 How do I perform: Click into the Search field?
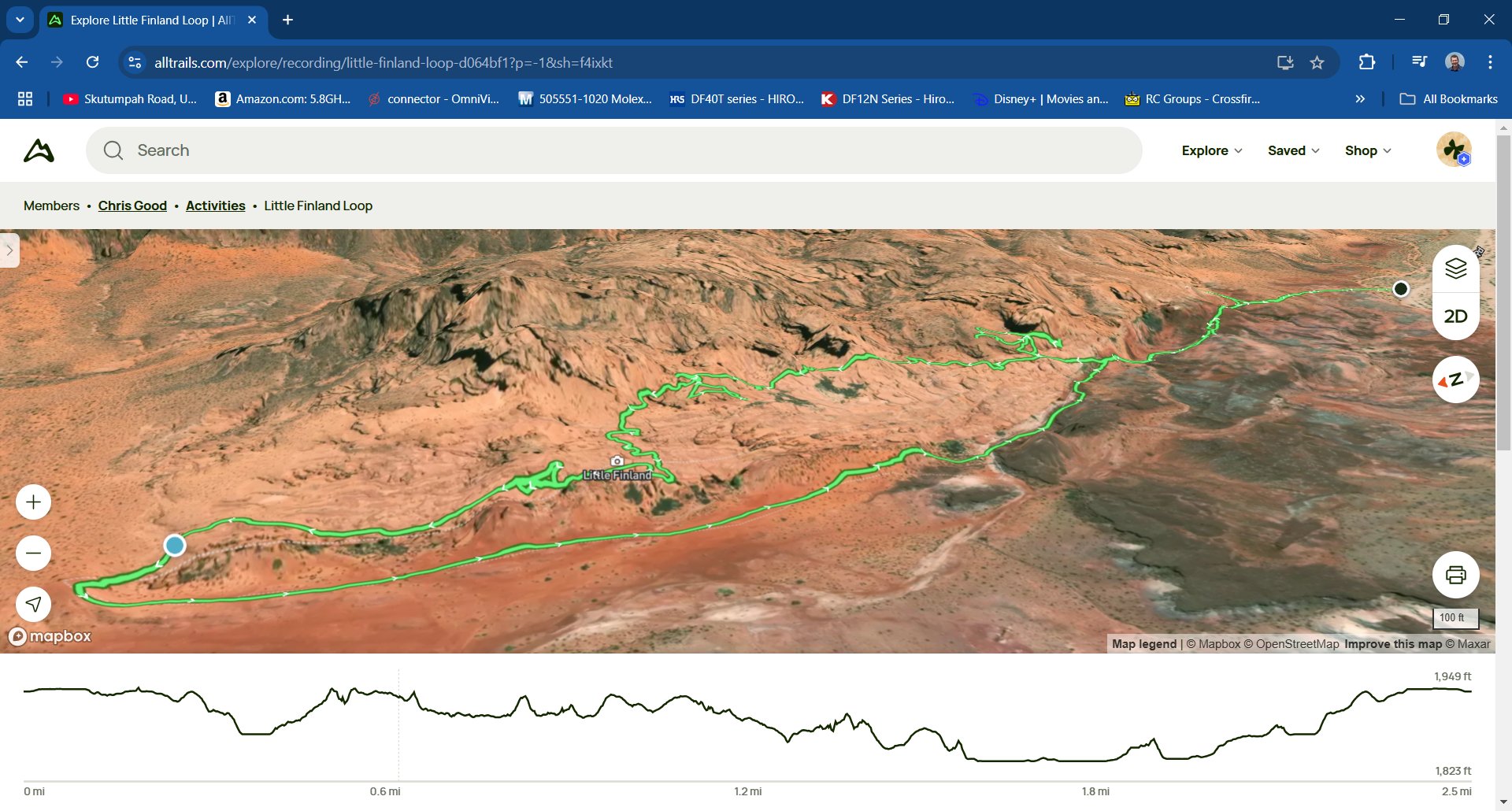(614, 150)
